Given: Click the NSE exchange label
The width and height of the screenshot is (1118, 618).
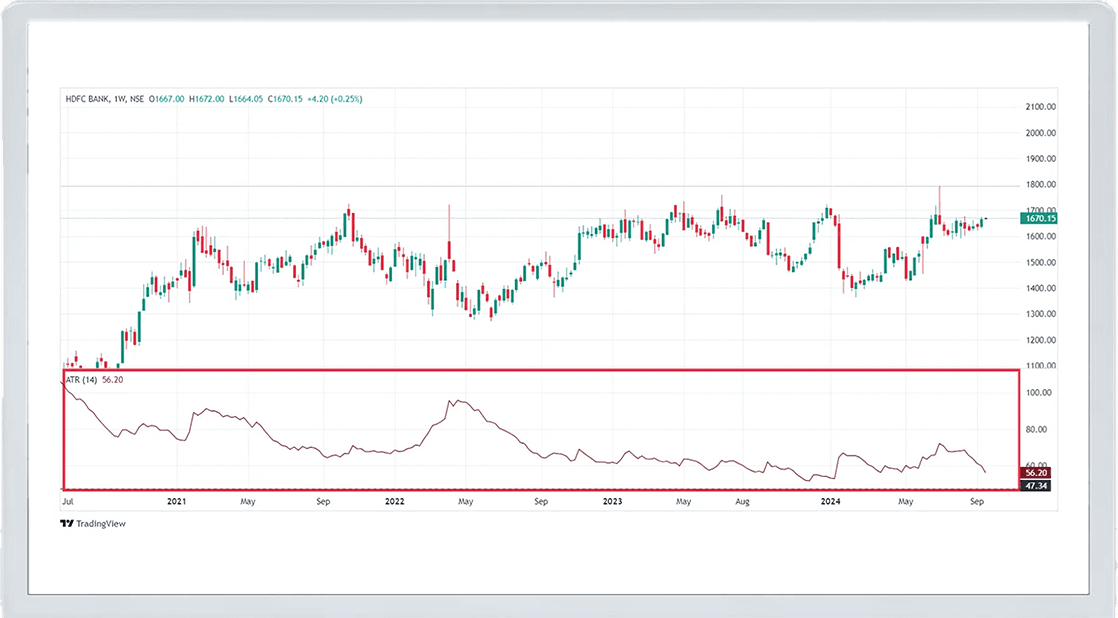Looking at the screenshot, I should click(x=138, y=99).
